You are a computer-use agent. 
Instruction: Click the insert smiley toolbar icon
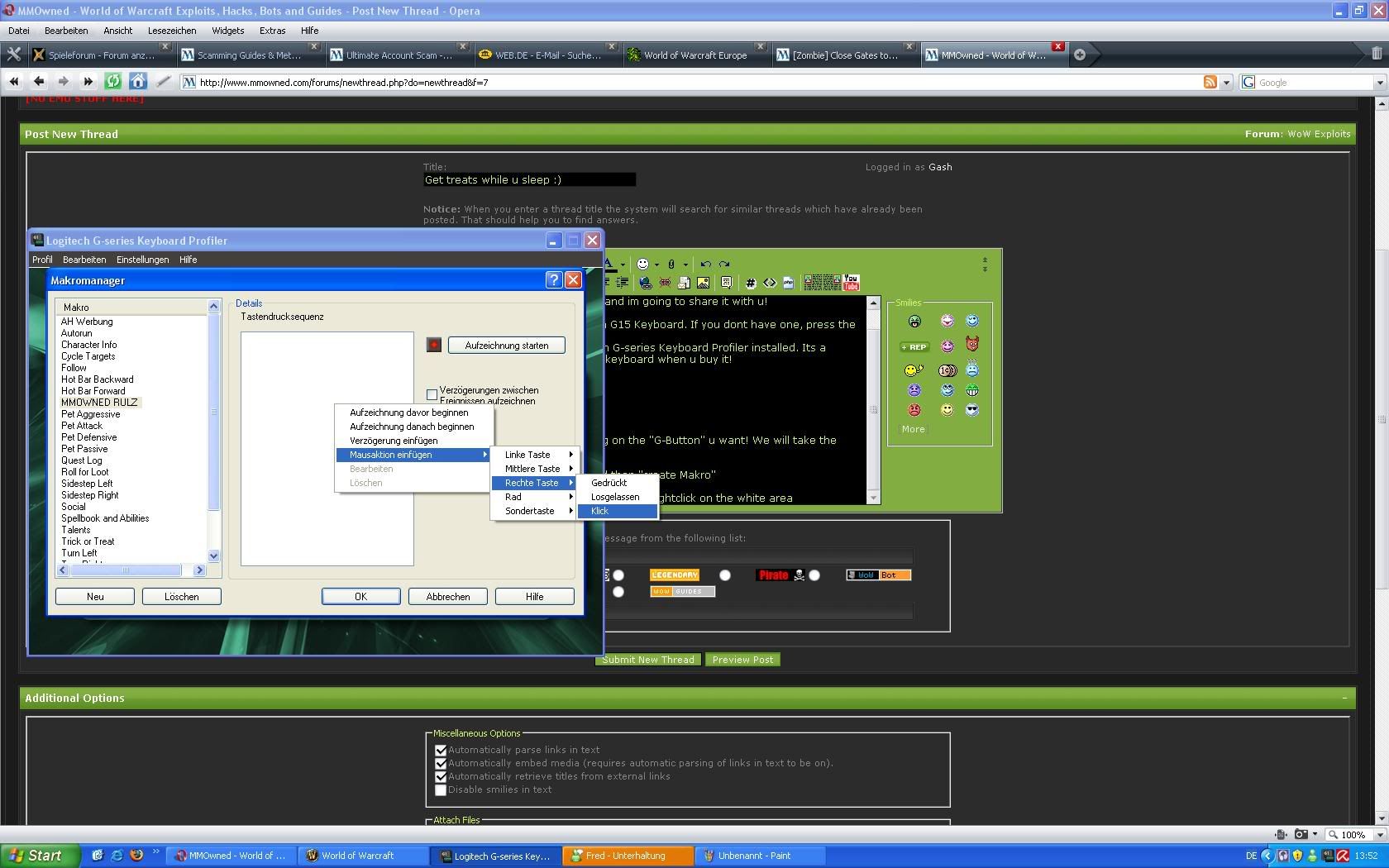pyautogui.click(x=643, y=264)
